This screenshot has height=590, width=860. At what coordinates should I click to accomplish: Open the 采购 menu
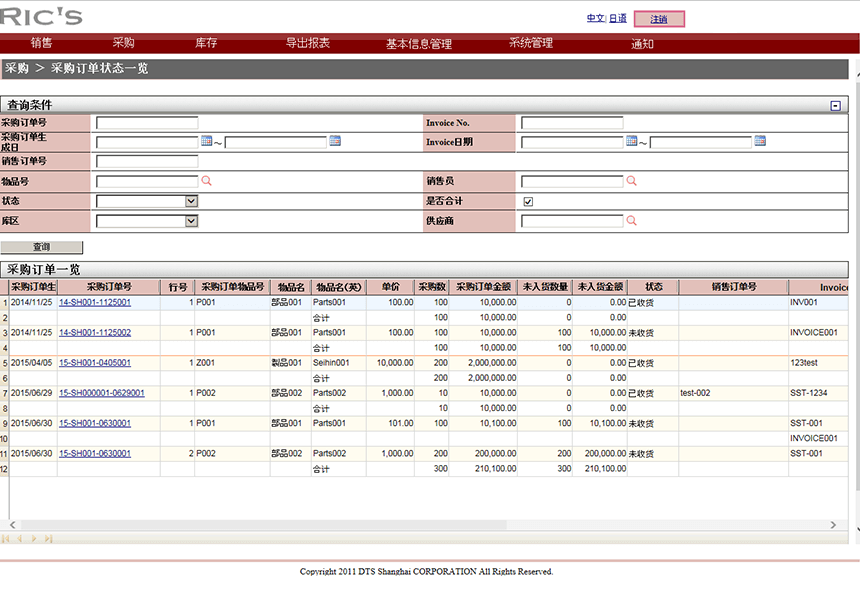coord(123,43)
